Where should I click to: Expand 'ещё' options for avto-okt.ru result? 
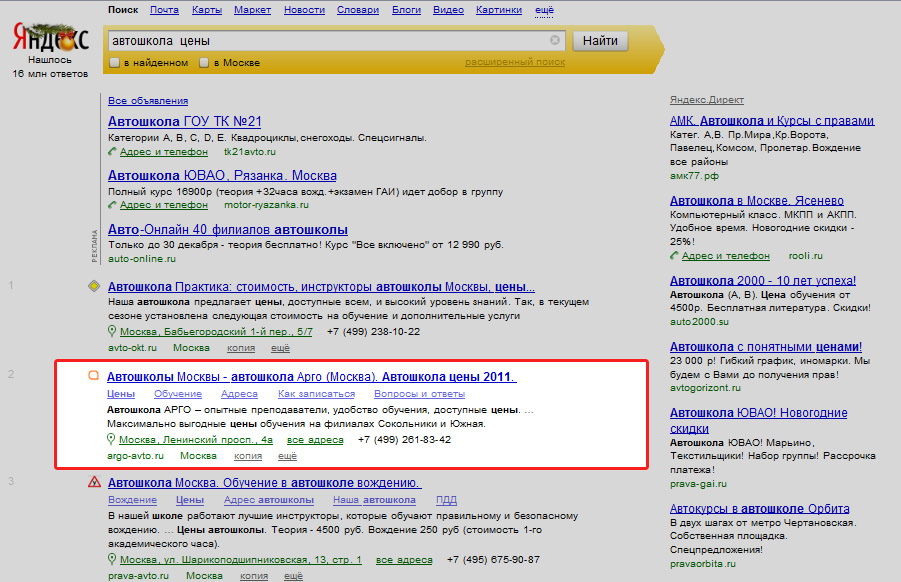click(280, 348)
